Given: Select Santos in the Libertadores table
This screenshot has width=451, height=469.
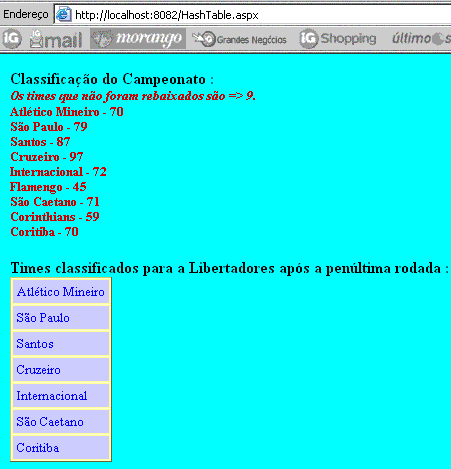Looking at the screenshot, I should coord(61,344).
